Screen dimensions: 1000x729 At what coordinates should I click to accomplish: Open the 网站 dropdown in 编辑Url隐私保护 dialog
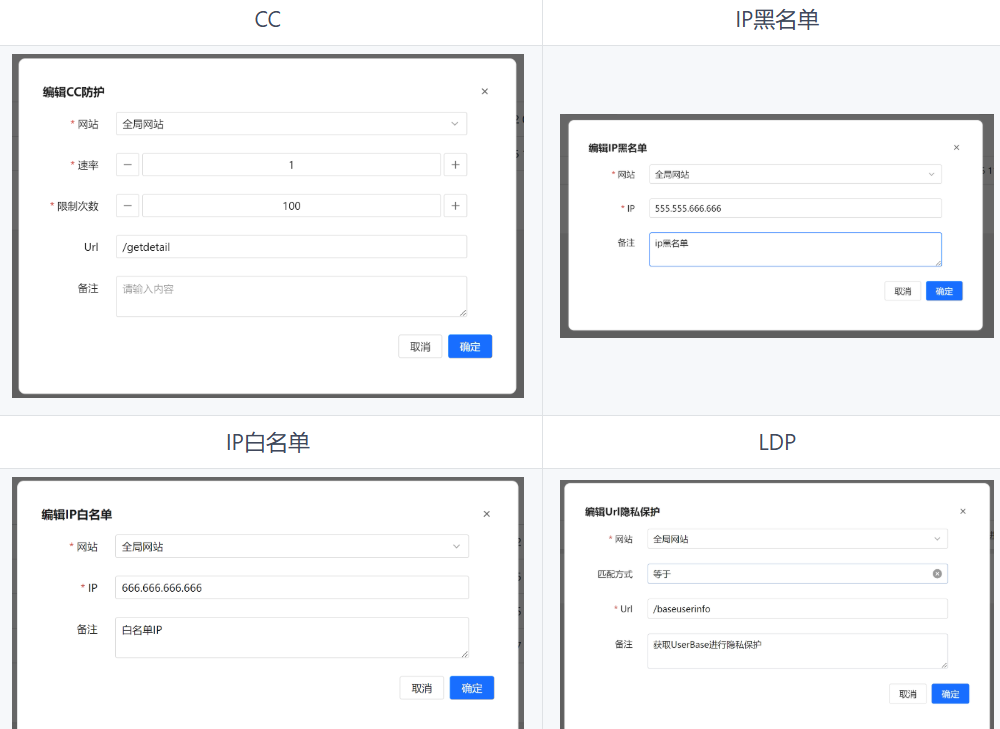point(797,539)
